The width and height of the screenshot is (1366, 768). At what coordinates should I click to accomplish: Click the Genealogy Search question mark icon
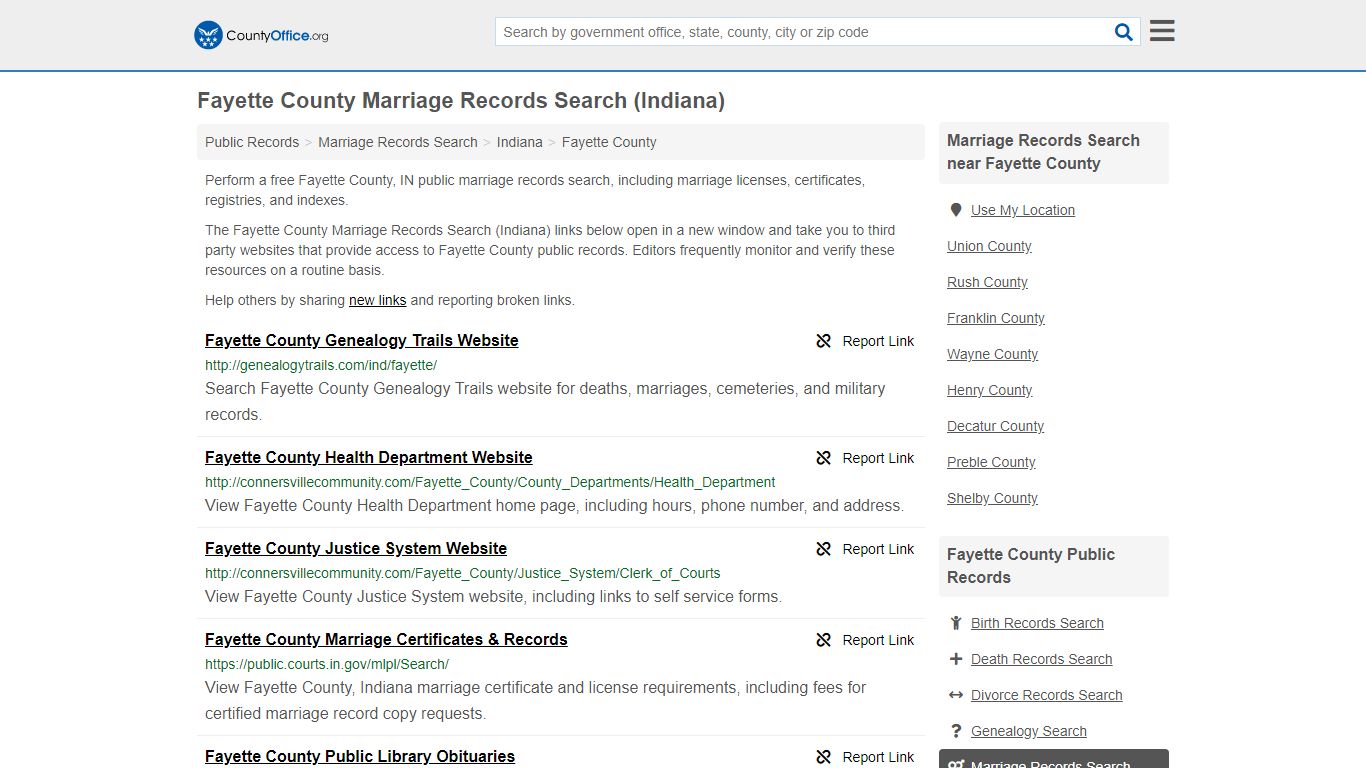point(956,731)
